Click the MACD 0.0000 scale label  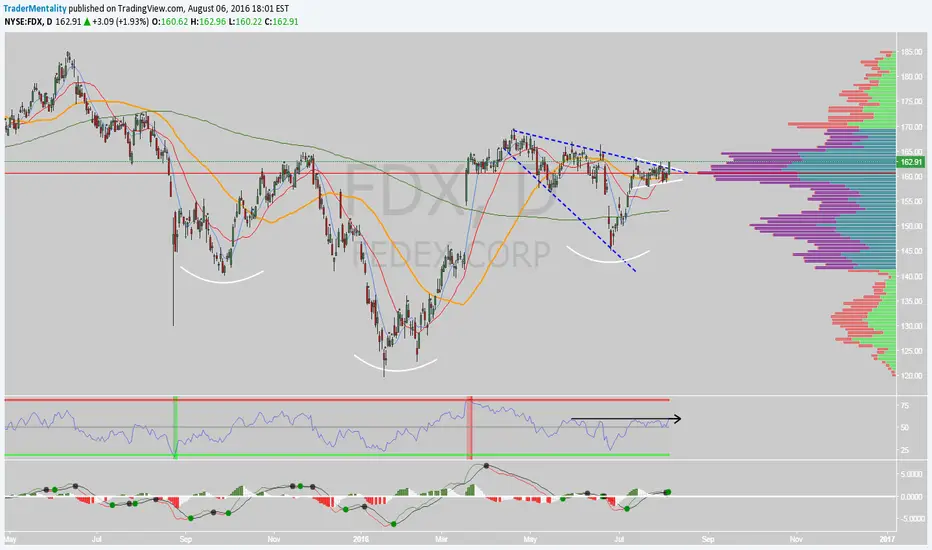pyautogui.click(x=911, y=496)
